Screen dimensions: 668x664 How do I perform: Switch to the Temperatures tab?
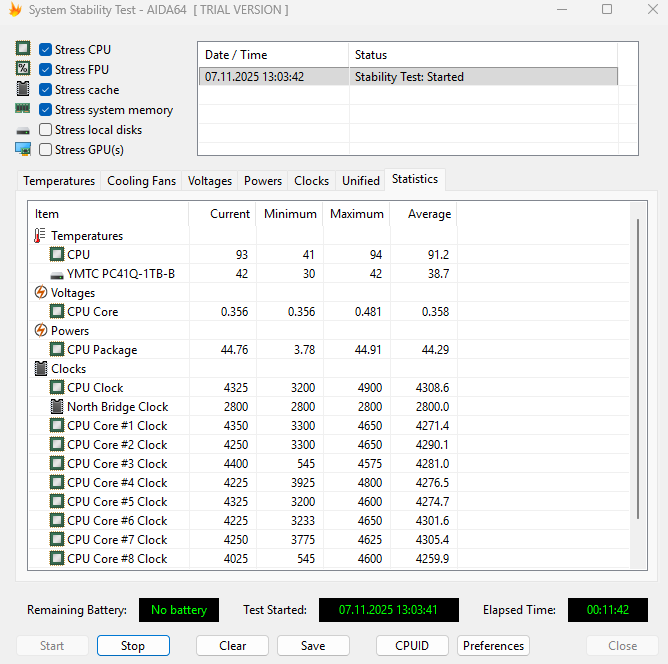click(x=59, y=181)
